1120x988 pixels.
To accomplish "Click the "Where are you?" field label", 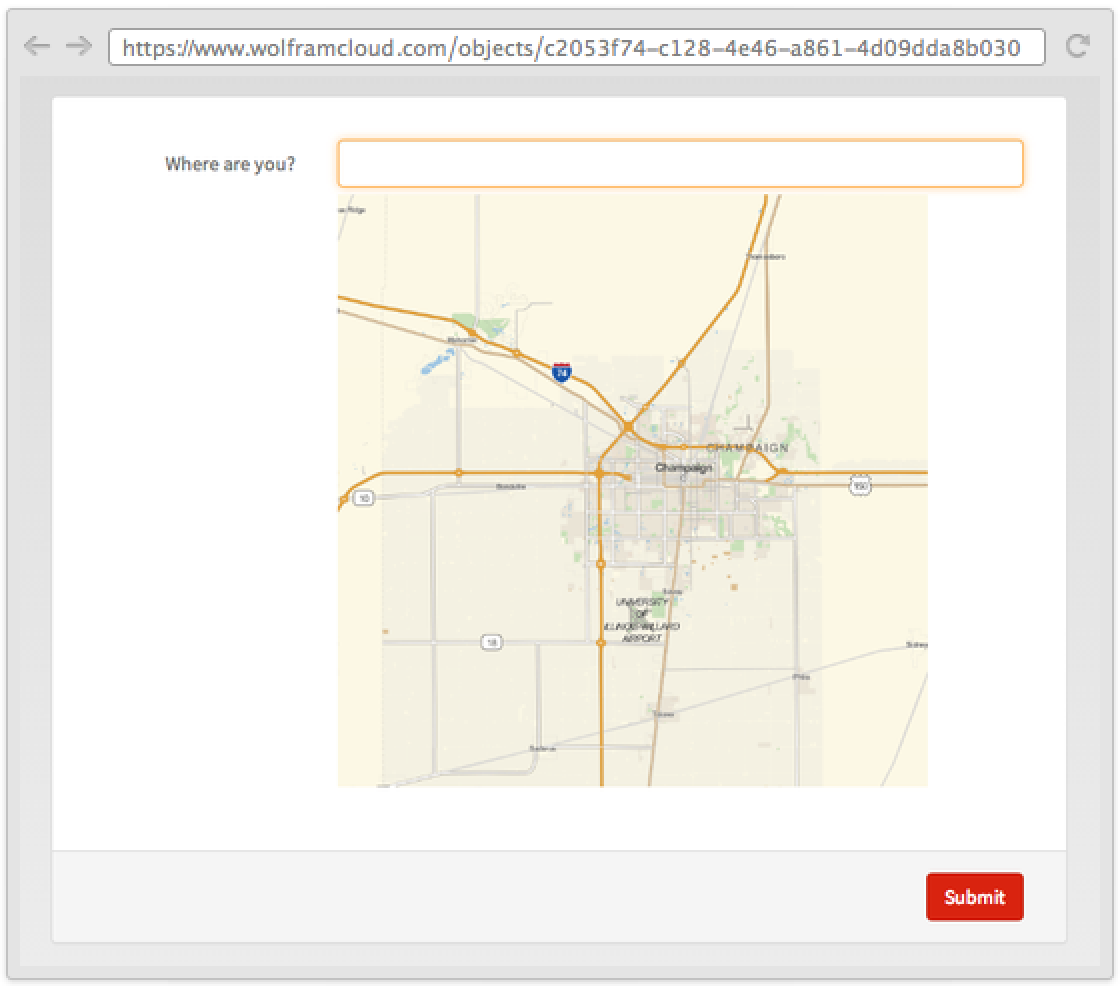I will (x=230, y=164).
